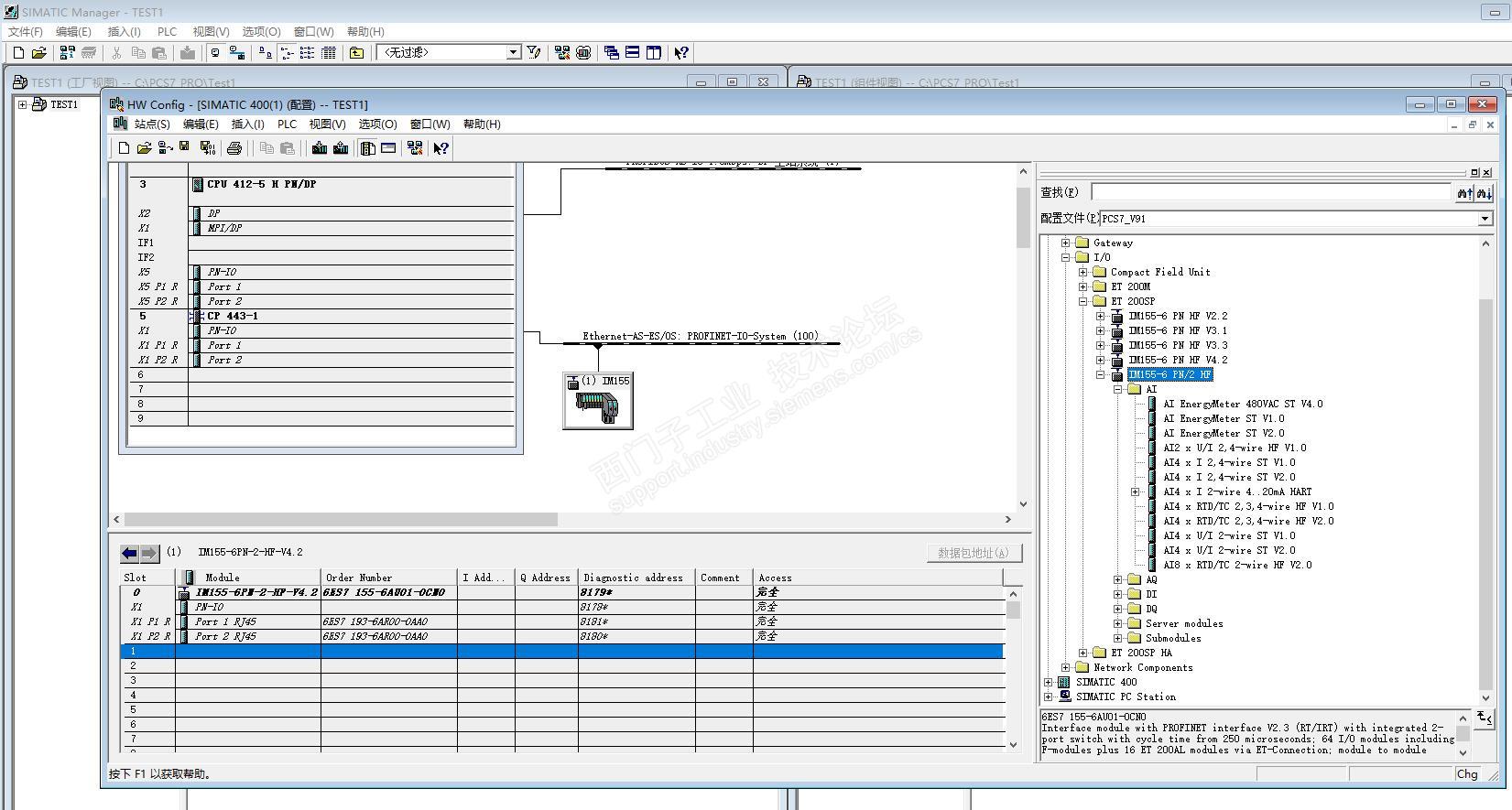This screenshot has height=810, width=1512.
Task: Click the catalog 查找 search input field
Action: point(1270,192)
